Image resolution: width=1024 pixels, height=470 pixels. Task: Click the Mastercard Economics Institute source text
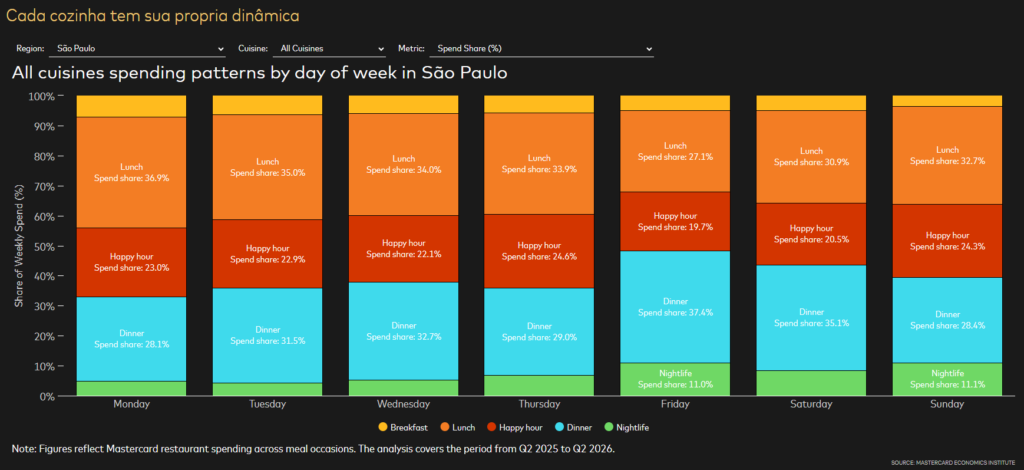tap(952, 462)
